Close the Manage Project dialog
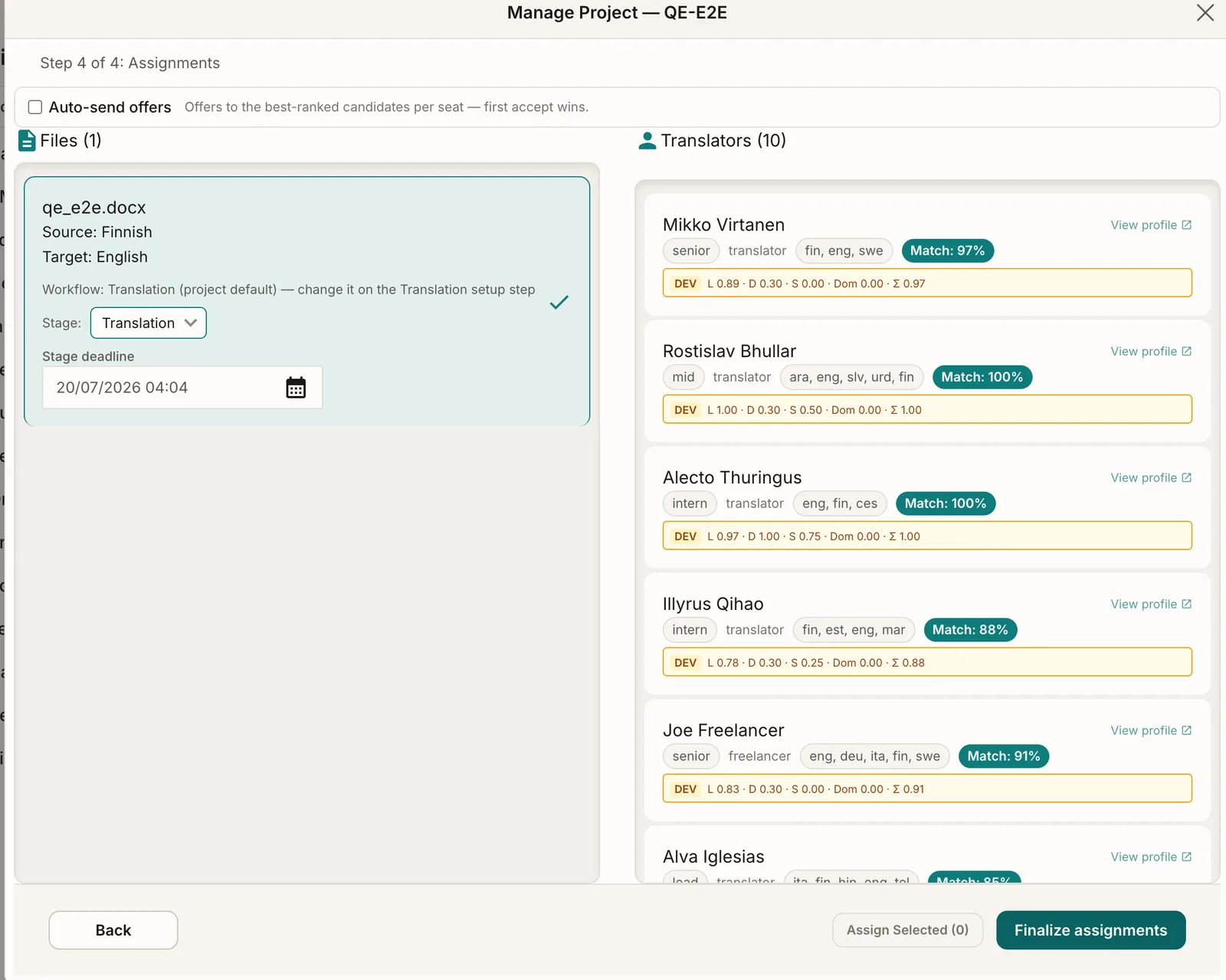Image resolution: width=1226 pixels, height=980 pixels. pos(1205,12)
